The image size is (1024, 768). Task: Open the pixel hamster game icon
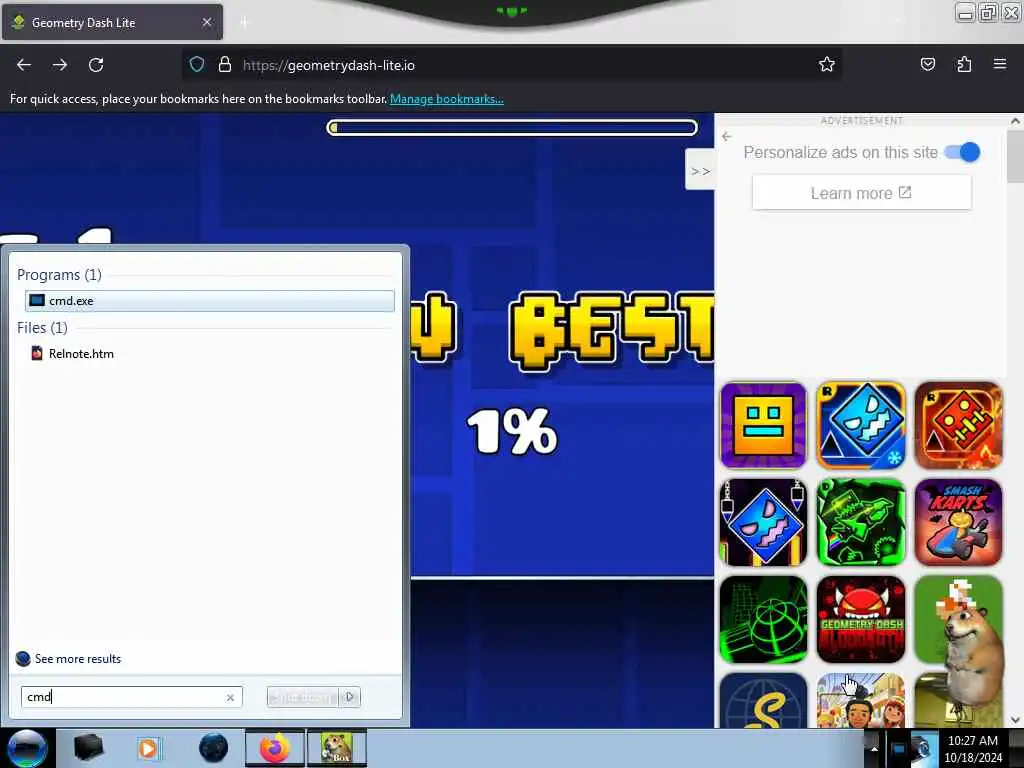pyautogui.click(x=958, y=619)
